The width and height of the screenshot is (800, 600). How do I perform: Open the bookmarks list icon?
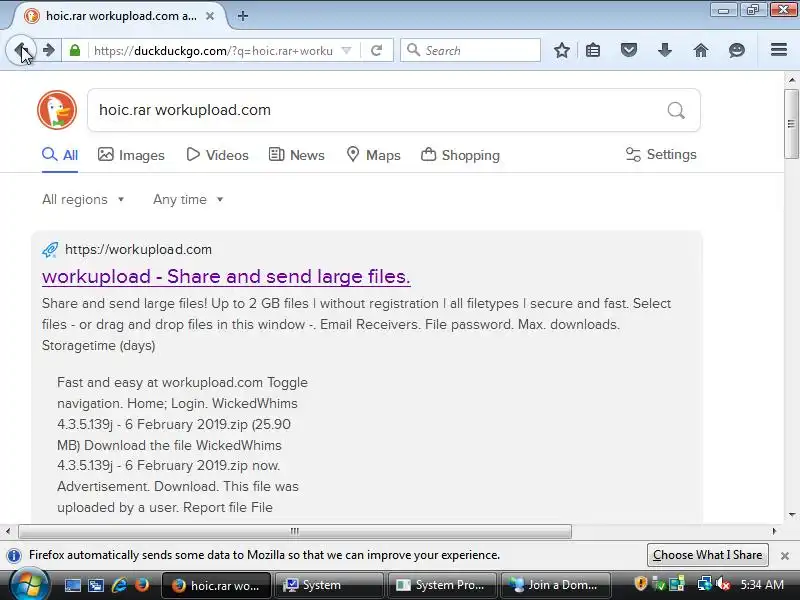click(593, 50)
